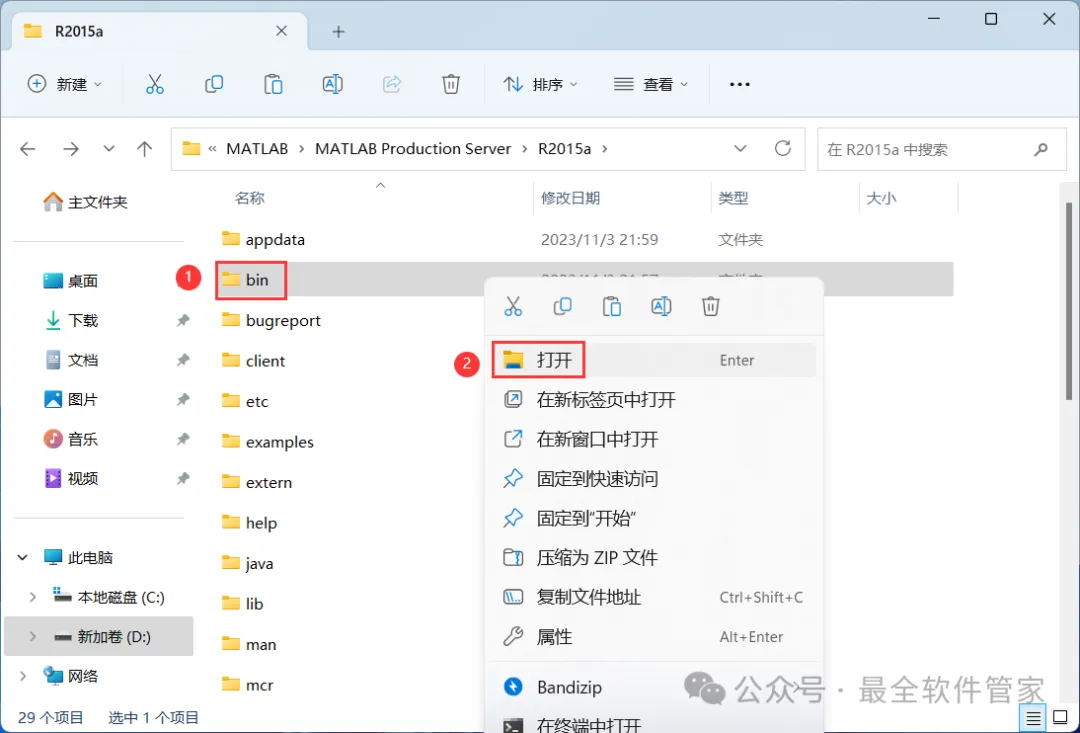Click Paste icon in the context menu

coord(612,306)
